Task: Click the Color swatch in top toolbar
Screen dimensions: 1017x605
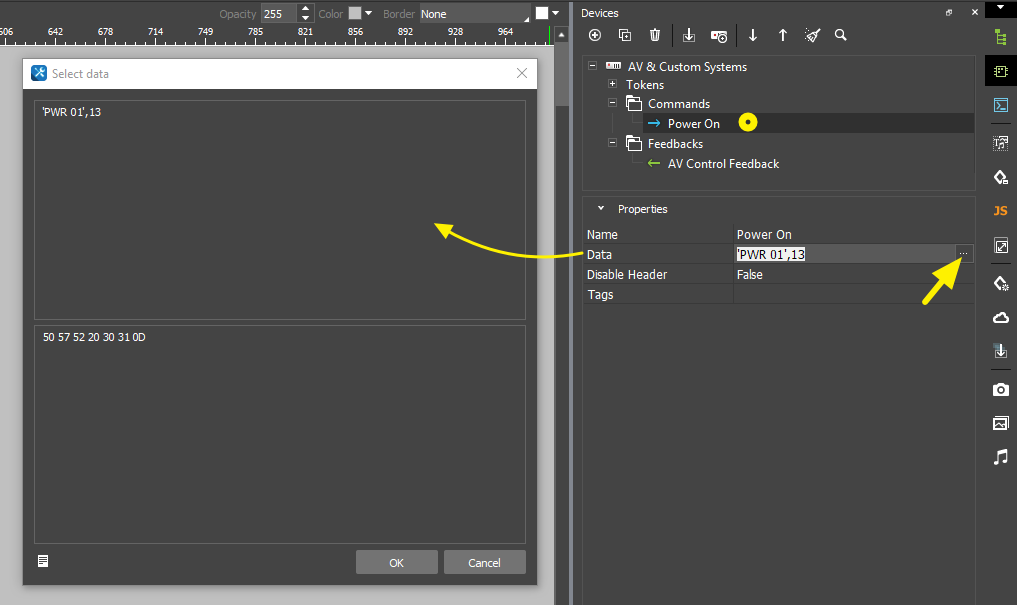Action: (x=354, y=14)
